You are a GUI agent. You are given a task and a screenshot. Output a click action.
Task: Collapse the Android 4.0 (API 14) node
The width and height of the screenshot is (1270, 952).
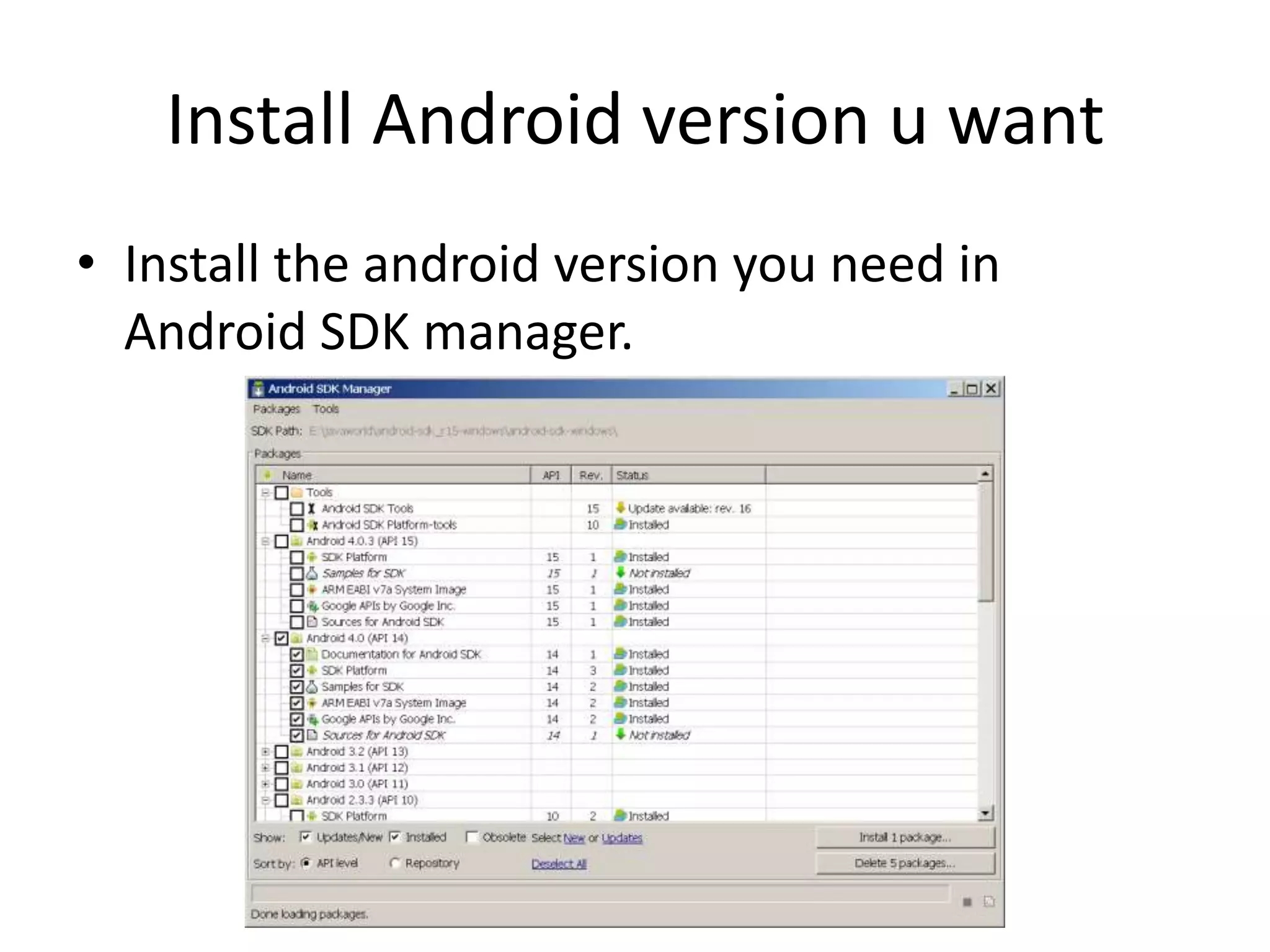click(265, 638)
